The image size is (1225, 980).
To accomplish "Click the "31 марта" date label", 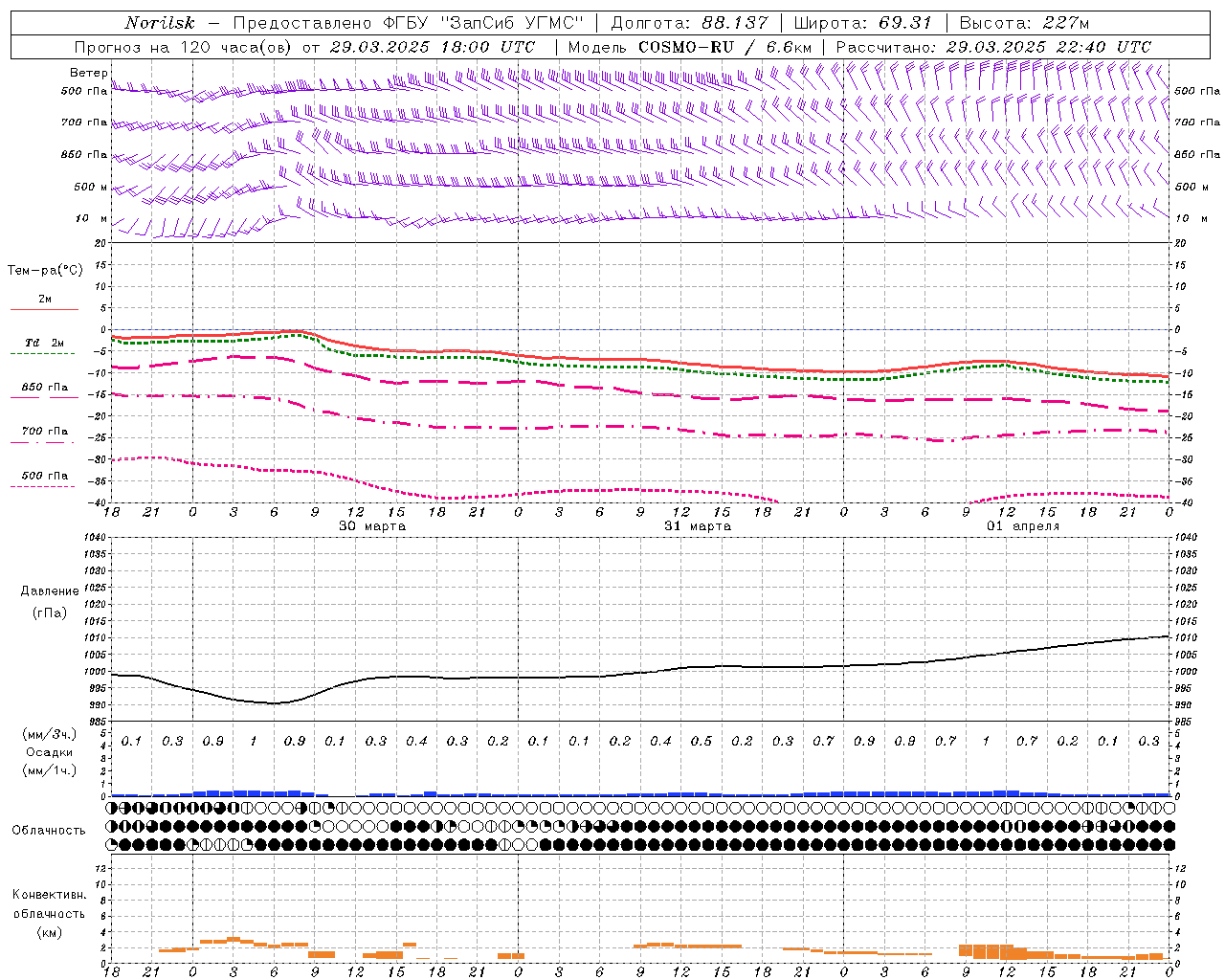I will coord(698,526).
